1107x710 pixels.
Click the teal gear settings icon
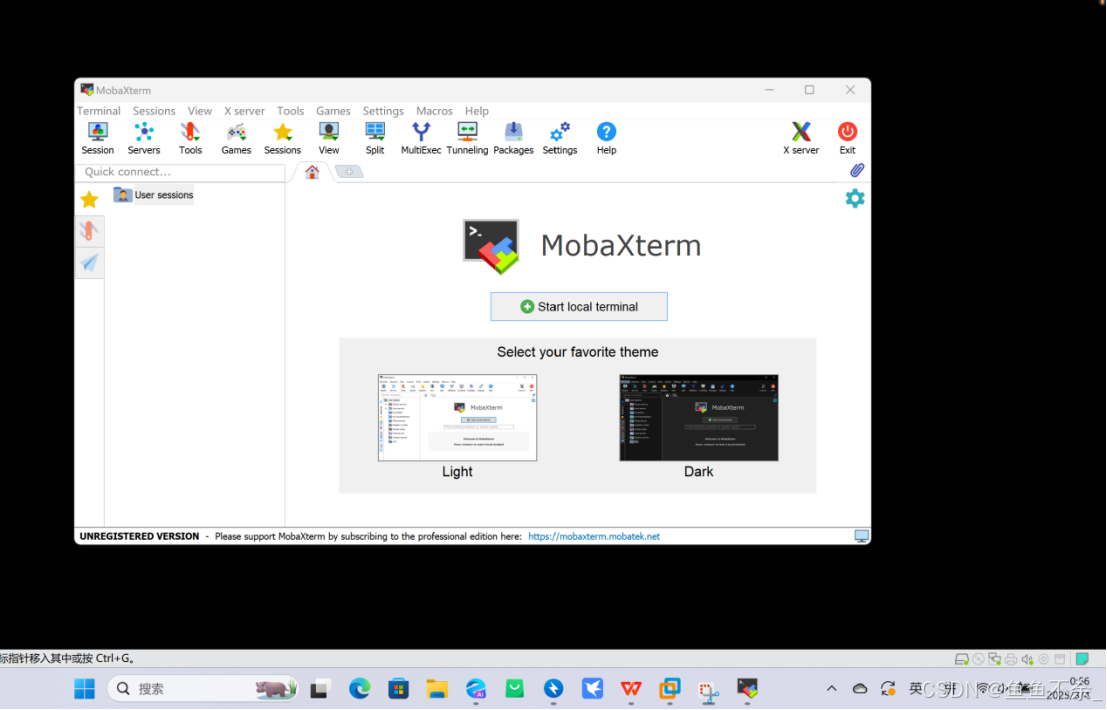(855, 198)
